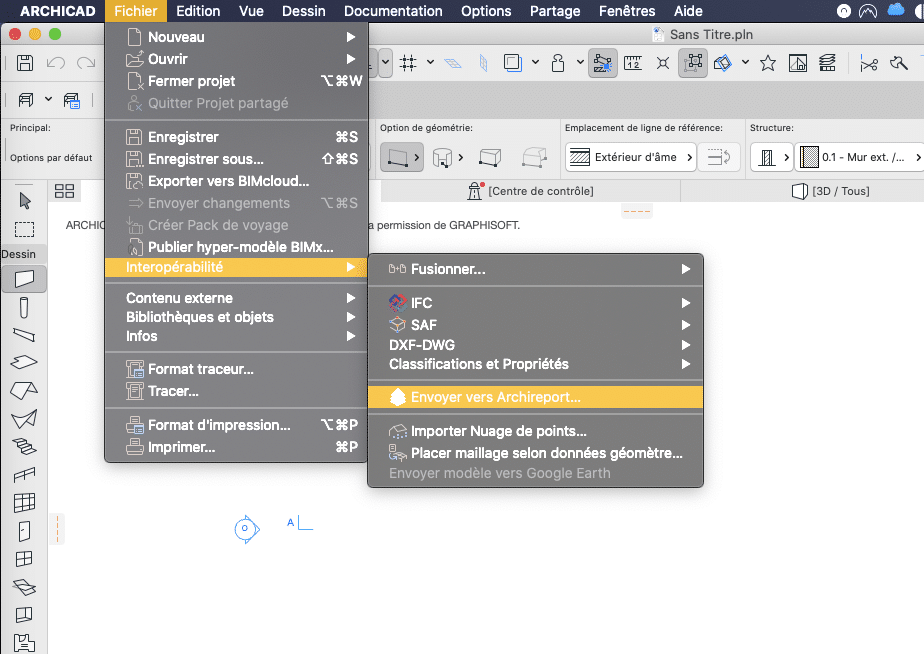Toggle the highlighted group suspend toolbar button
Viewport: 924px width, 654px height.
[692, 63]
